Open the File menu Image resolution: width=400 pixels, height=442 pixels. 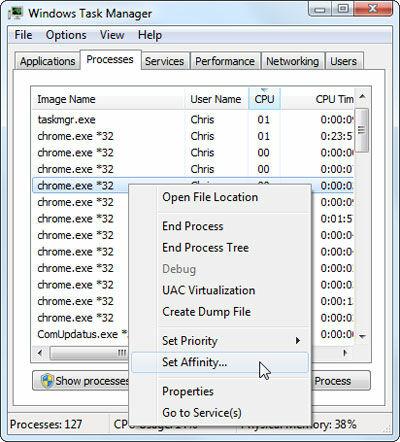tap(23, 35)
